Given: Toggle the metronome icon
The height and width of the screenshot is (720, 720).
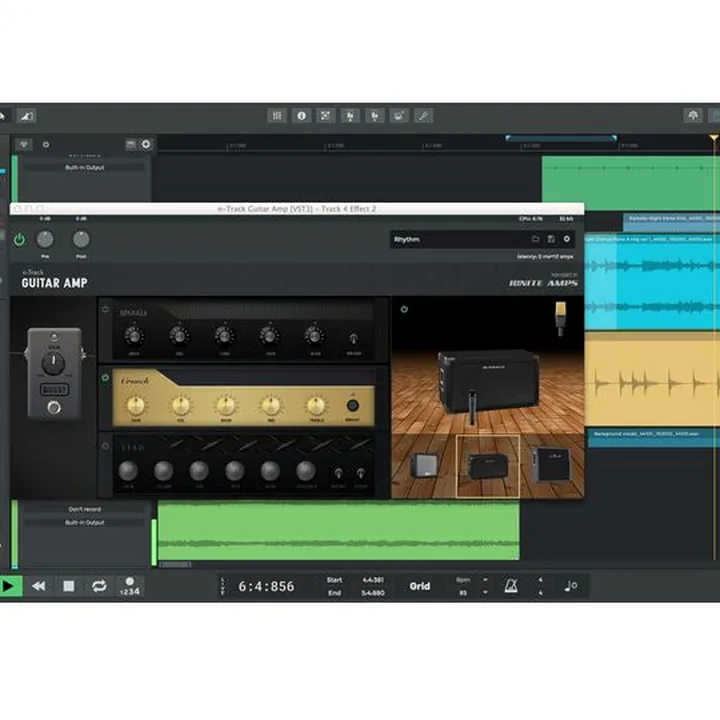Looking at the screenshot, I should click(511, 586).
